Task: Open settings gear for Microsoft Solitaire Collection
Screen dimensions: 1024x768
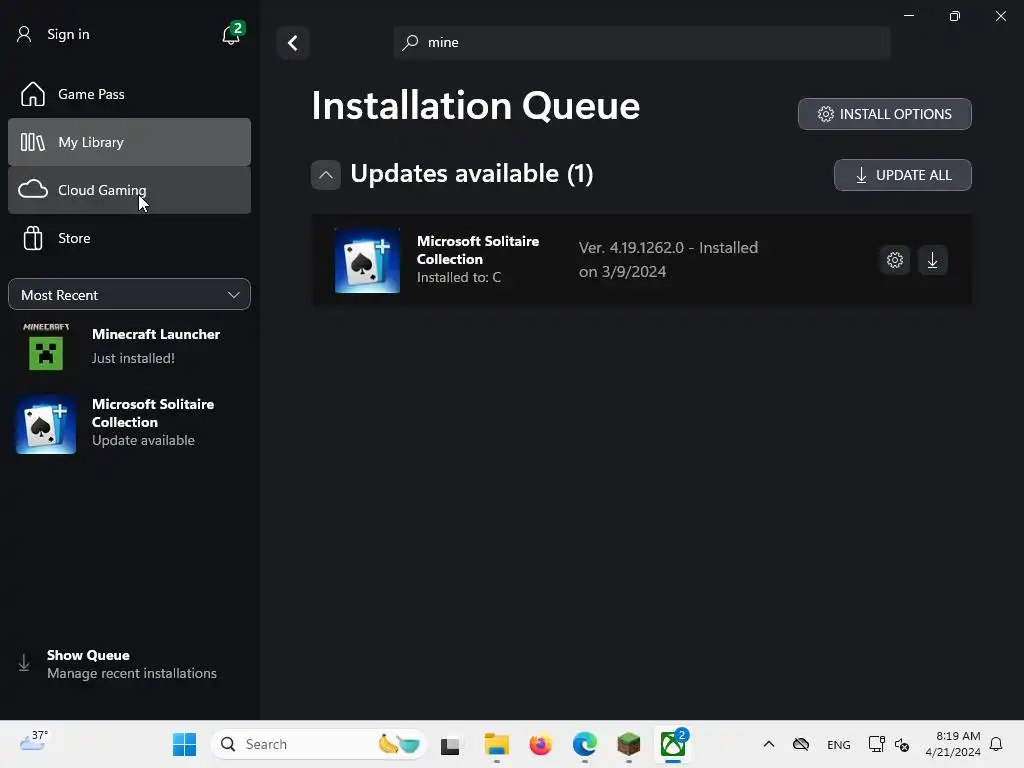Action: click(x=895, y=260)
